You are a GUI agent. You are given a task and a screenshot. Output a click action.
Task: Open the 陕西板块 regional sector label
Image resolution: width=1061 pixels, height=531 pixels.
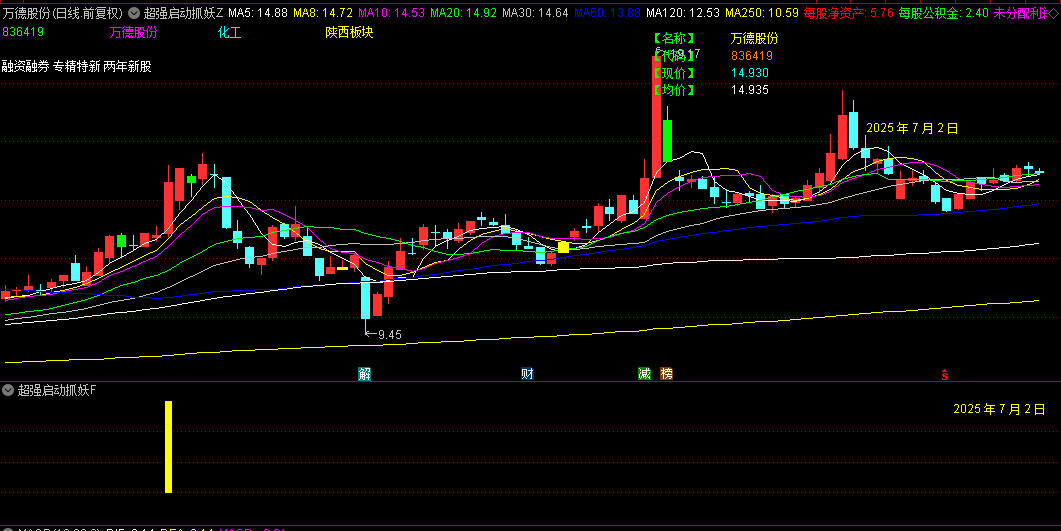click(x=349, y=32)
